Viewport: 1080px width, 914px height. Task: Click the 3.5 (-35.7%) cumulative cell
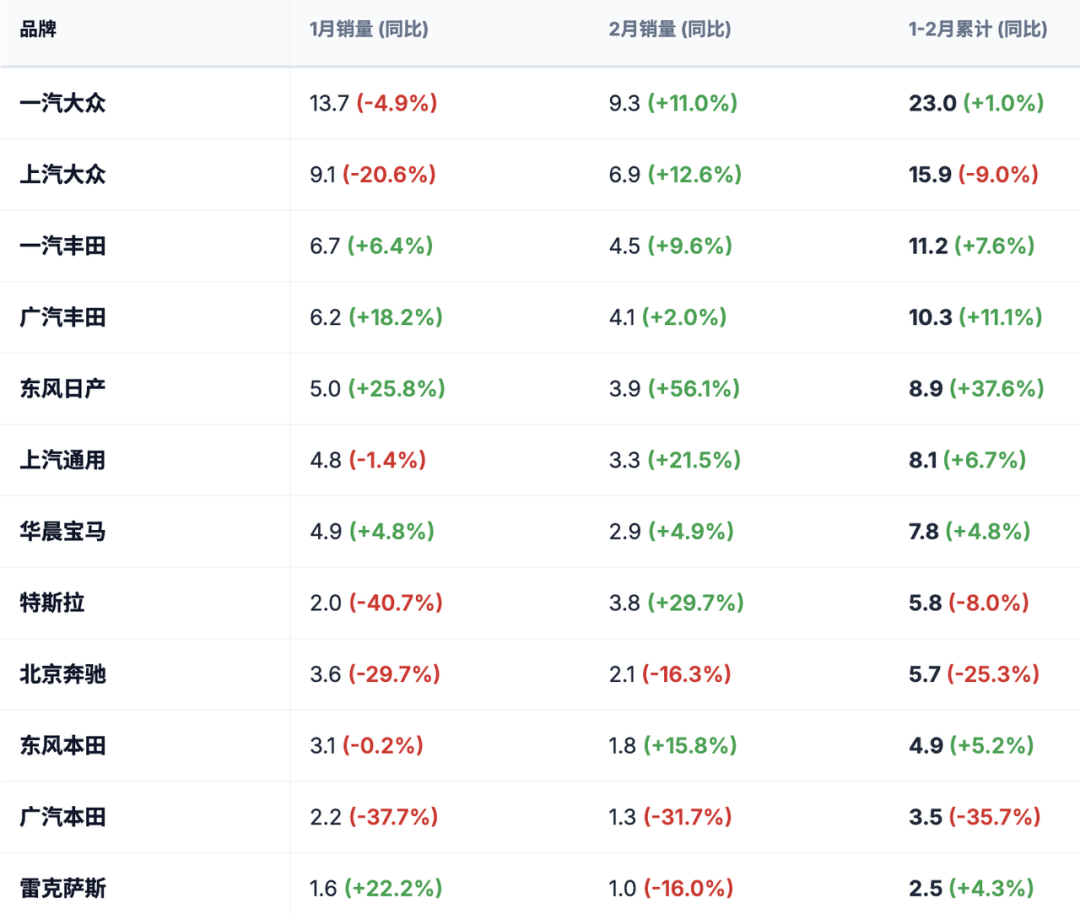[x=975, y=817]
